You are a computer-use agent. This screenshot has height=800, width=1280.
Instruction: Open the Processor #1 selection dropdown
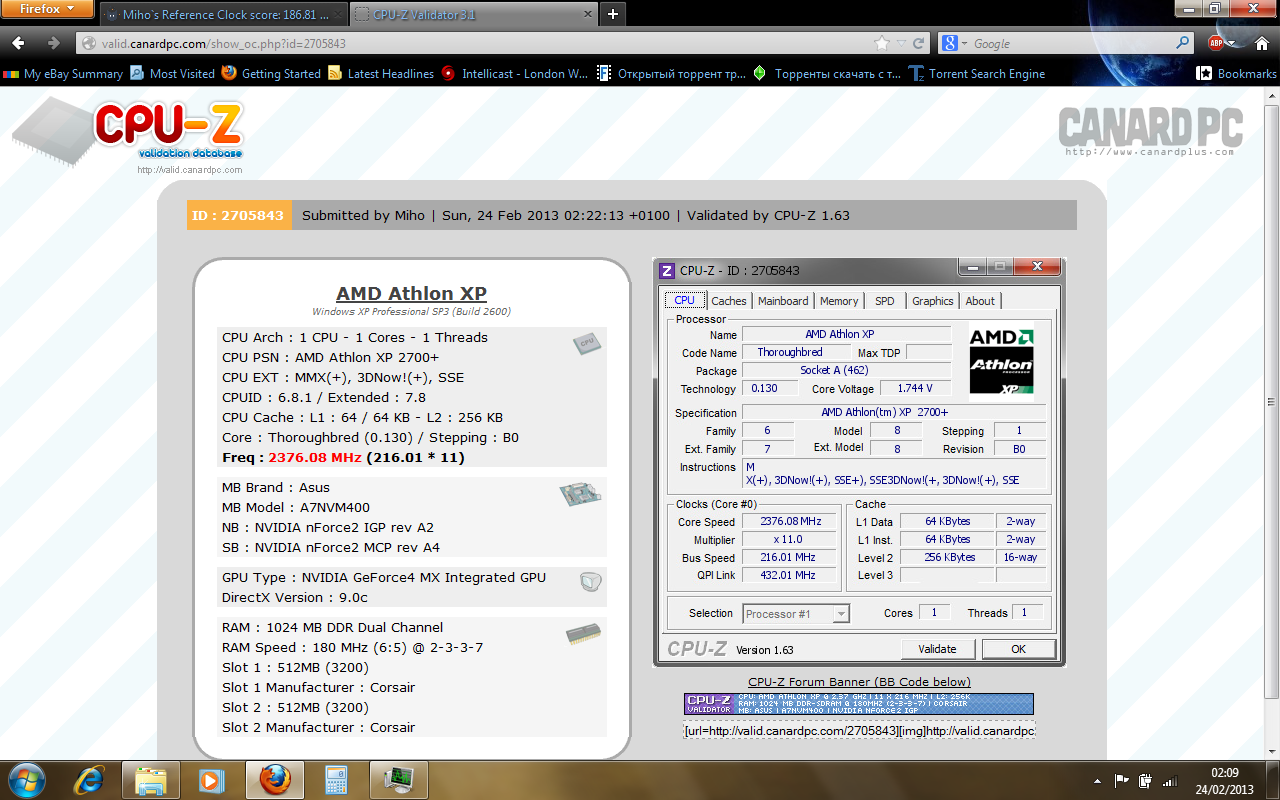pos(797,614)
